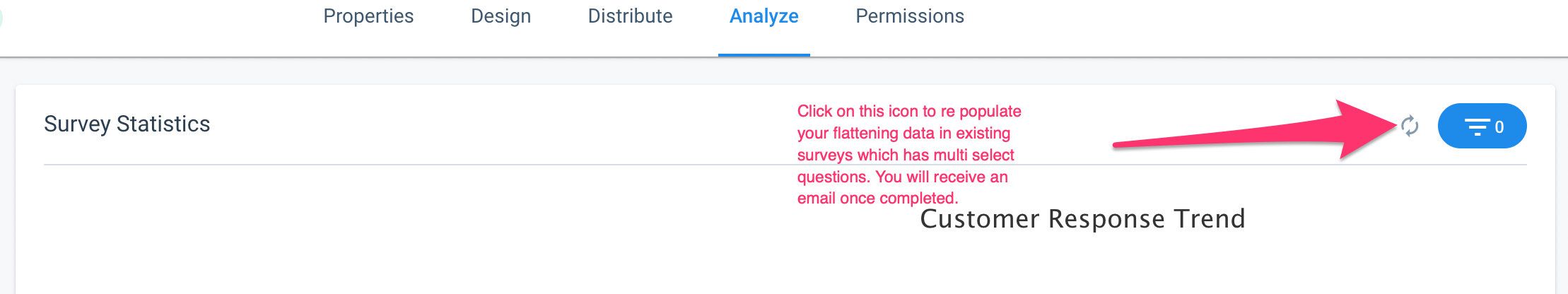Open the Properties tab
The width and height of the screenshot is (1568, 294).
click(x=368, y=16)
